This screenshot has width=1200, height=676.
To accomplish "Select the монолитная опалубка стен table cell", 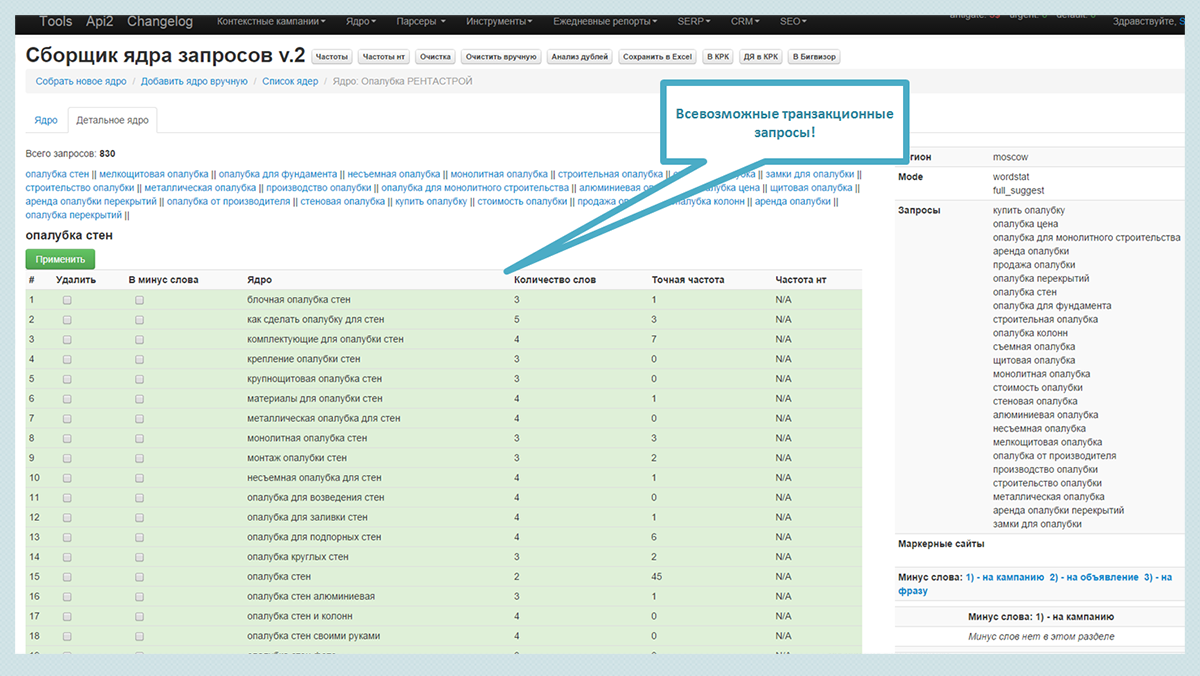I will [307, 438].
